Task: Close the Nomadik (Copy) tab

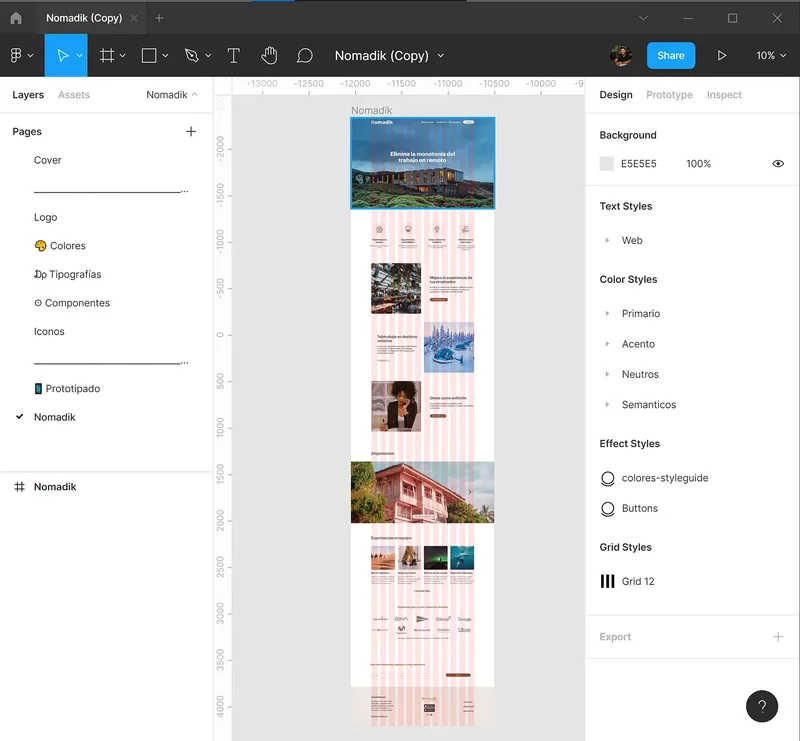Action: 134,18
